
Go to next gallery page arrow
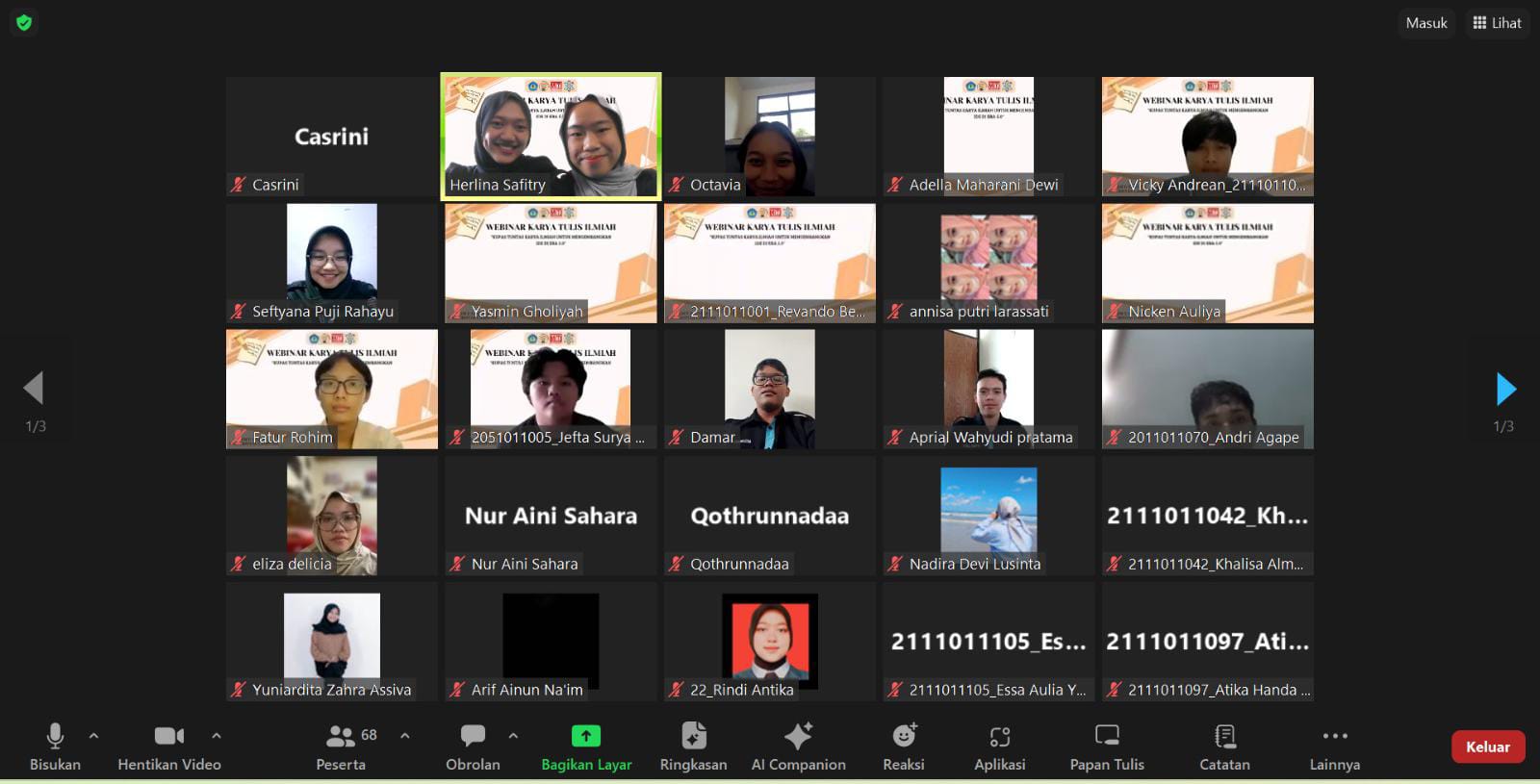tap(1505, 389)
